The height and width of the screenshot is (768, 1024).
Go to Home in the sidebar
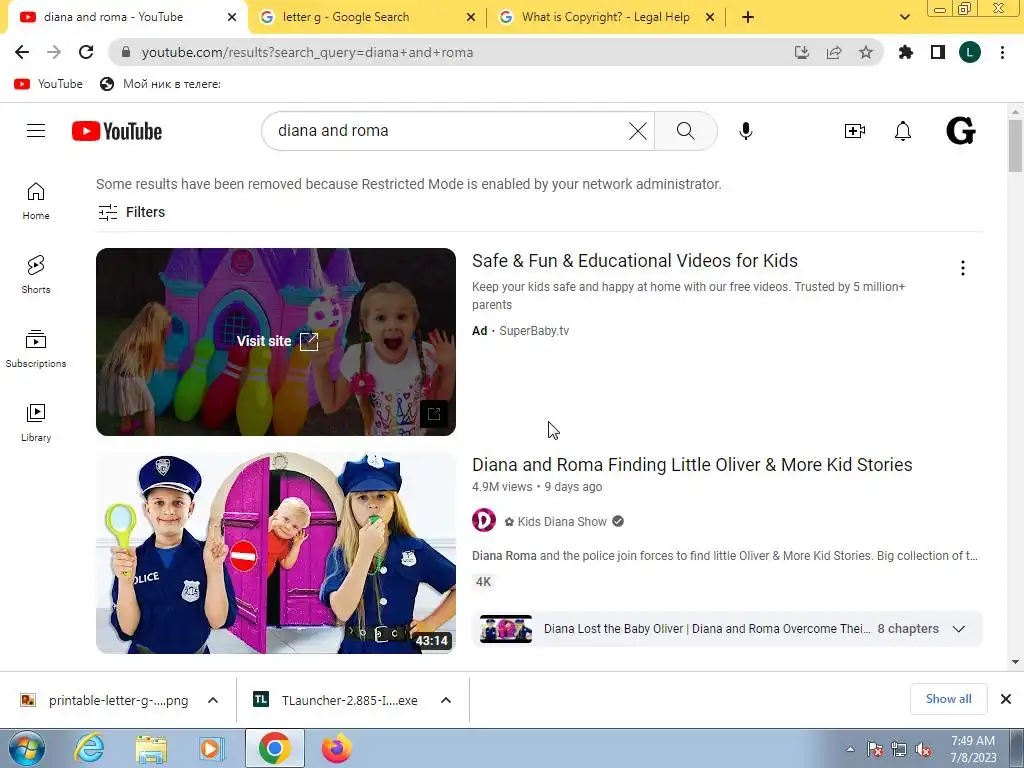36,200
